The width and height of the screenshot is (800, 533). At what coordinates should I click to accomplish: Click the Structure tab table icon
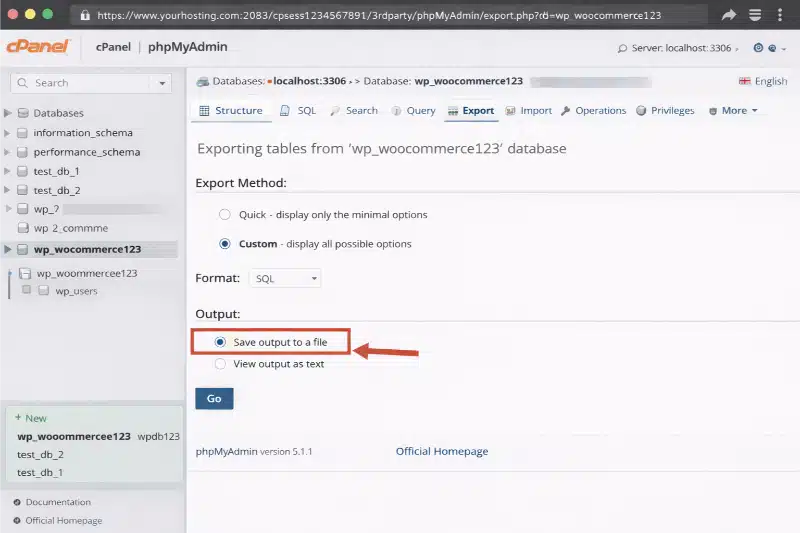pos(204,111)
